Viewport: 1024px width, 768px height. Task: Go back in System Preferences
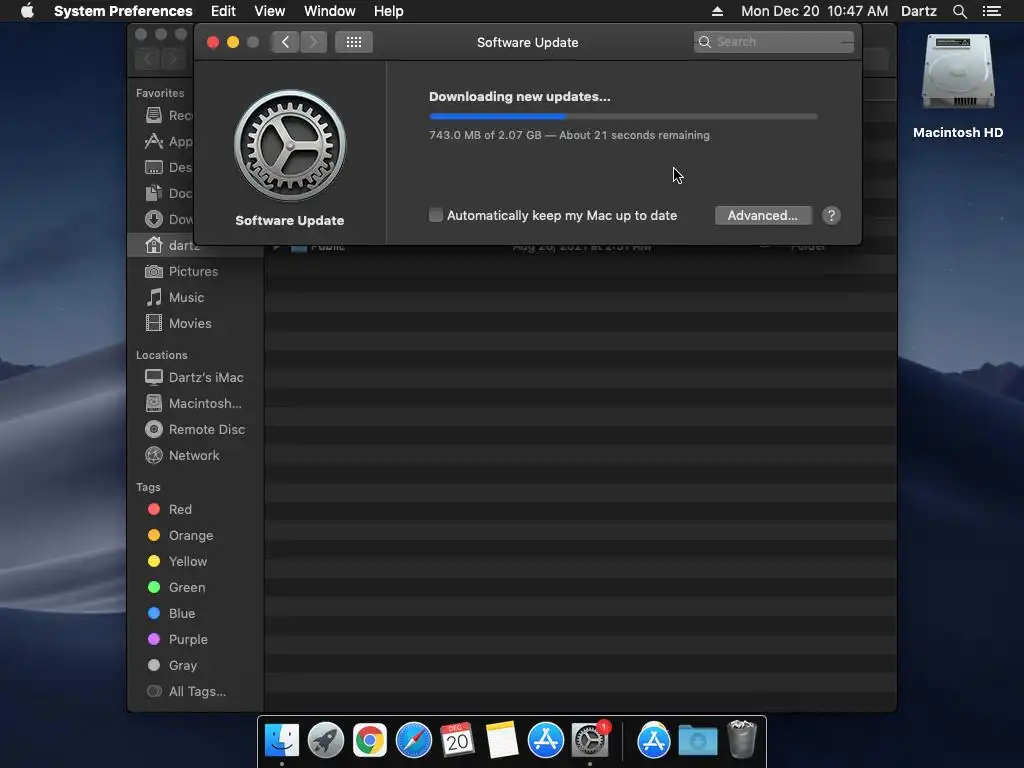(x=285, y=42)
